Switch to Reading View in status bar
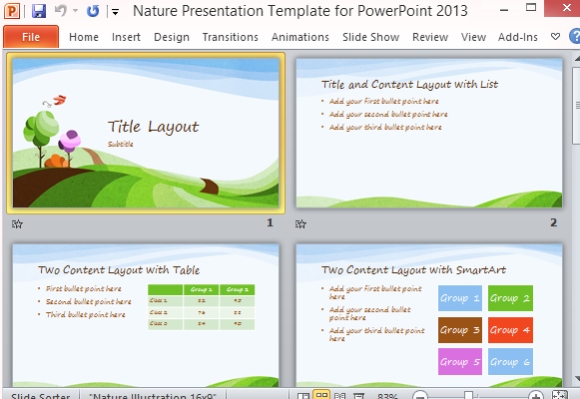Viewport: 580px width, 399px height. (340, 396)
